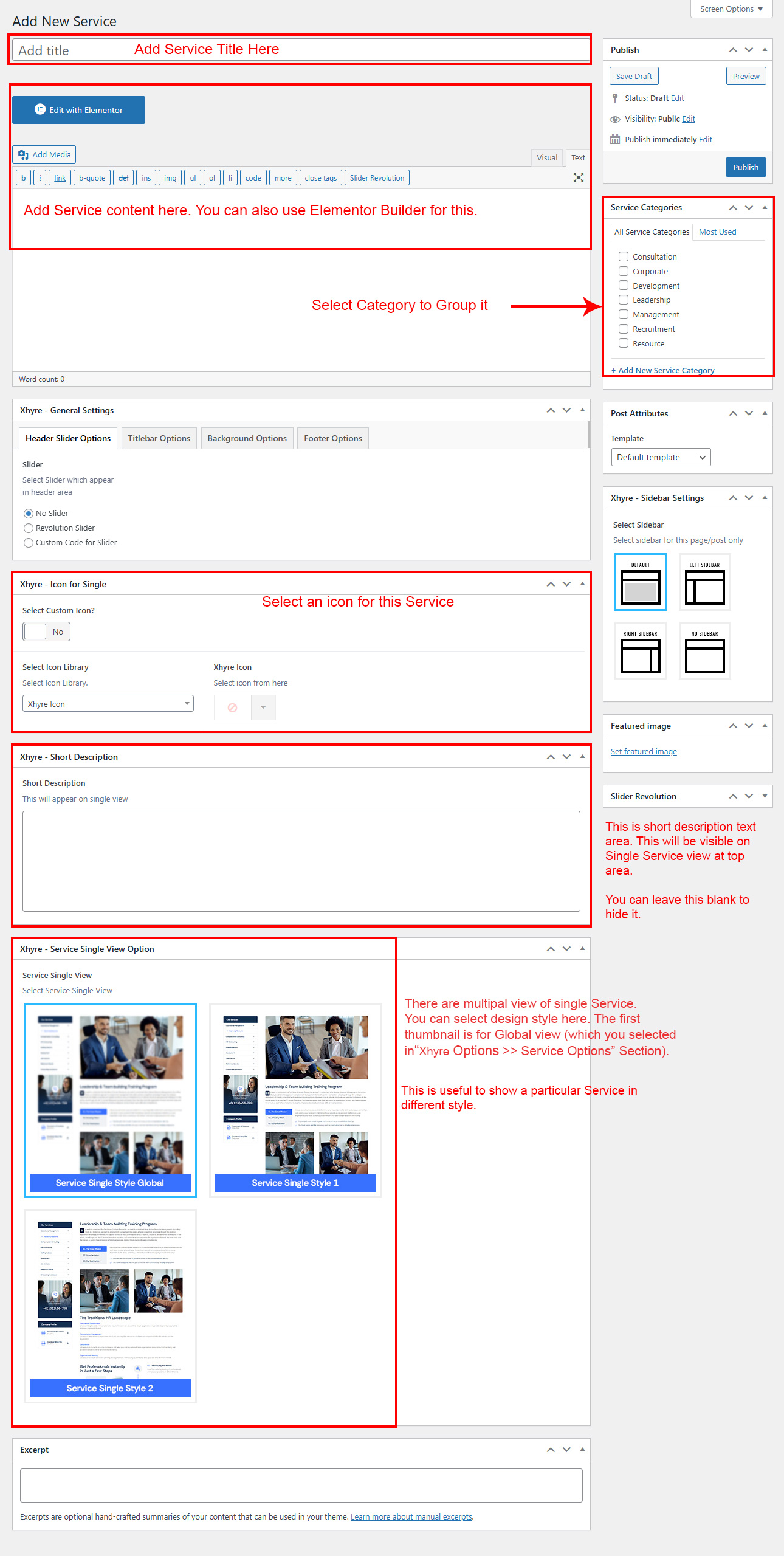This screenshot has width=784, height=1556.
Task: Select the Left Sidebar layout icon
Action: click(x=704, y=582)
